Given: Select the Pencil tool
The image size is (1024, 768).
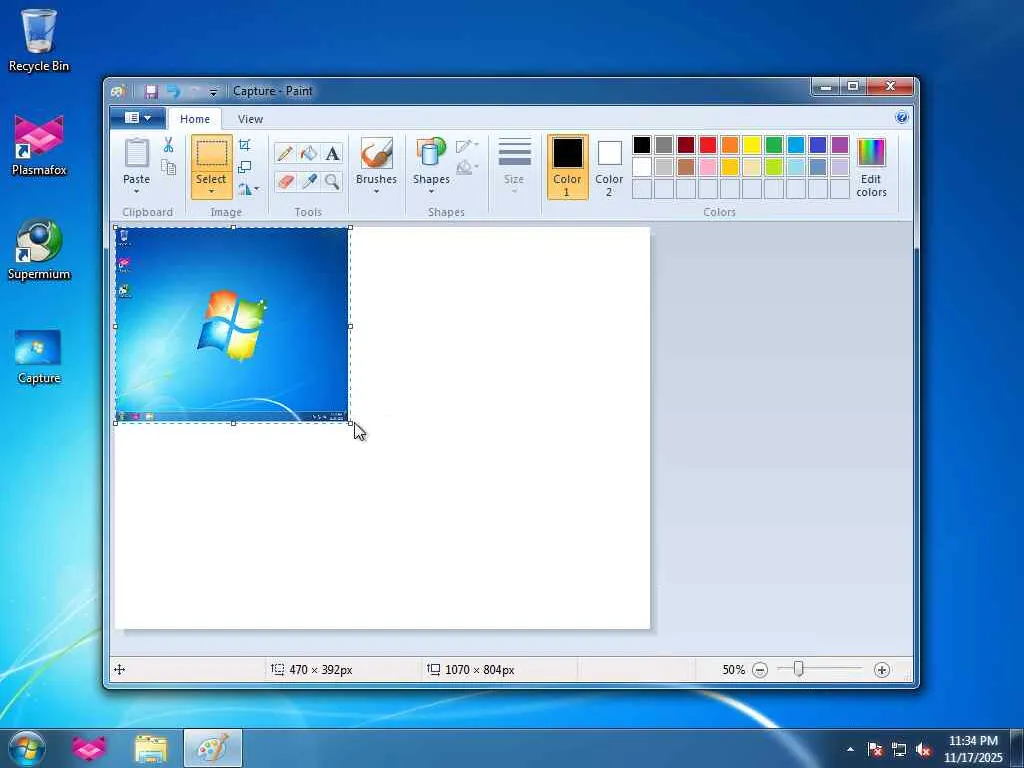Looking at the screenshot, I should (x=285, y=153).
